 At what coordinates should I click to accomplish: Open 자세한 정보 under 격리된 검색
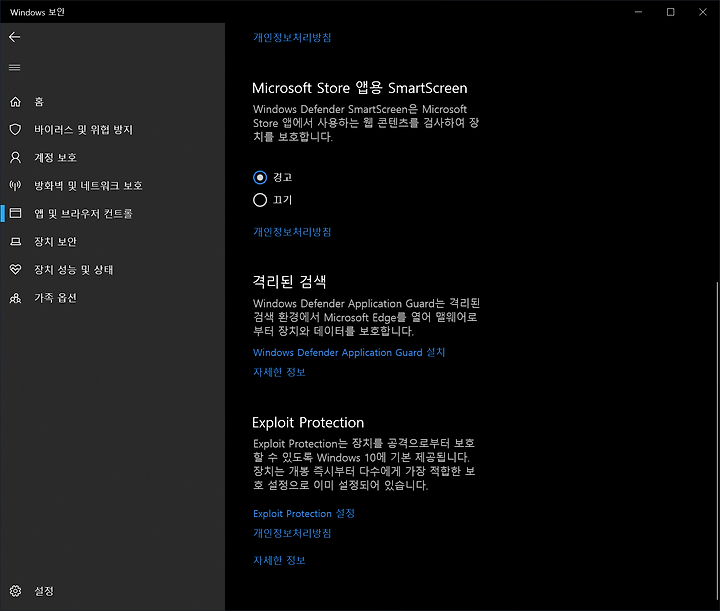click(x=279, y=372)
